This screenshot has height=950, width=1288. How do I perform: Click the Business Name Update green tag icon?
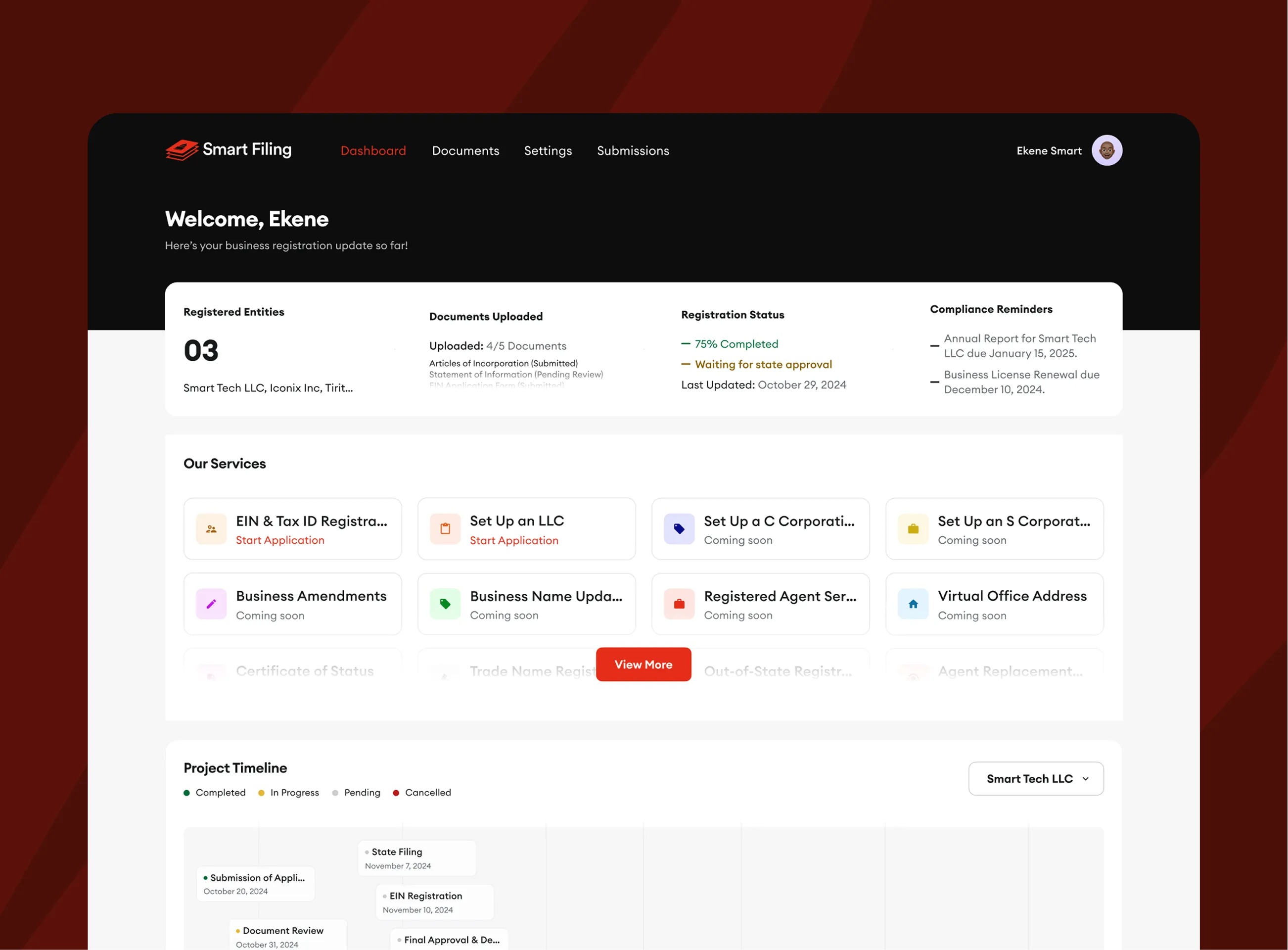click(x=445, y=604)
